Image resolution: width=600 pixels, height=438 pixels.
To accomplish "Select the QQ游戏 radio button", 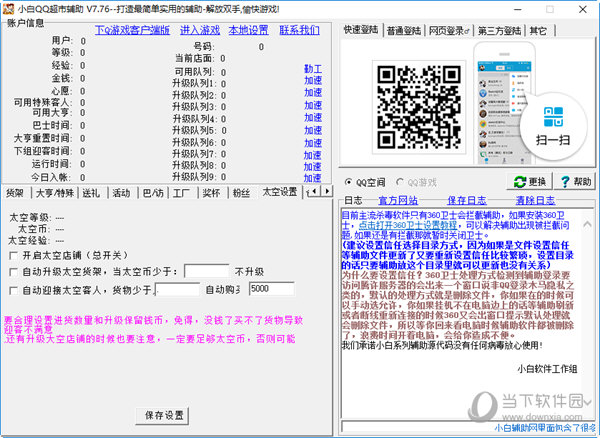I will click(400, 182).
